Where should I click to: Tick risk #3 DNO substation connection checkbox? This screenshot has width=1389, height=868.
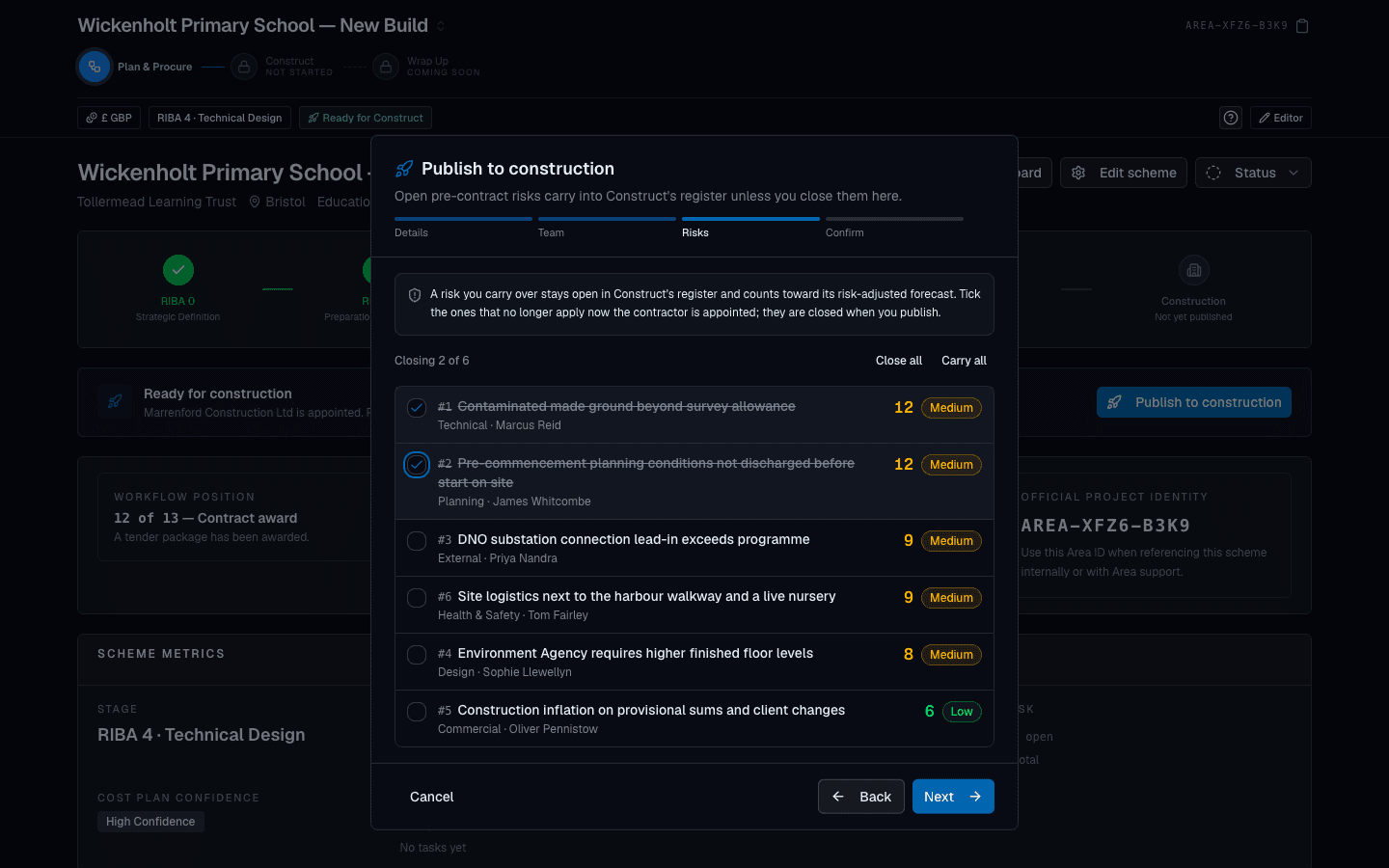[417, 541]
